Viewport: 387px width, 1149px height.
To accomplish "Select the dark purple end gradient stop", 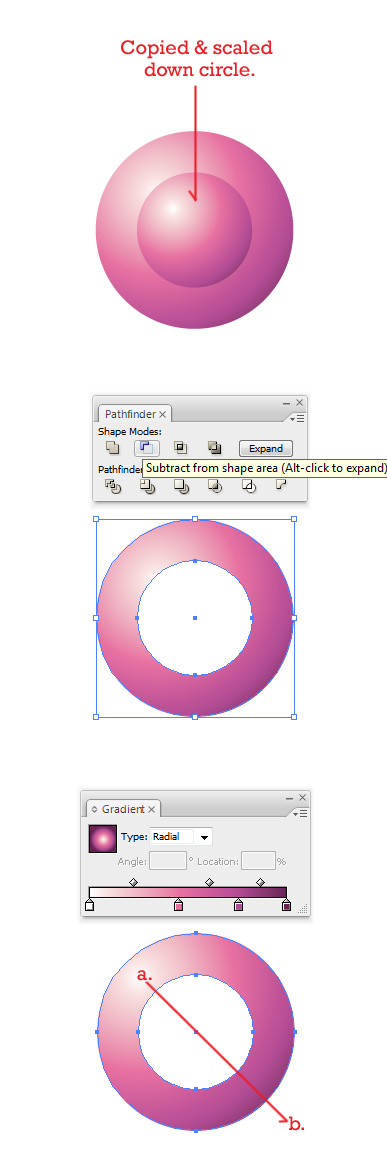I will point(287,906).
